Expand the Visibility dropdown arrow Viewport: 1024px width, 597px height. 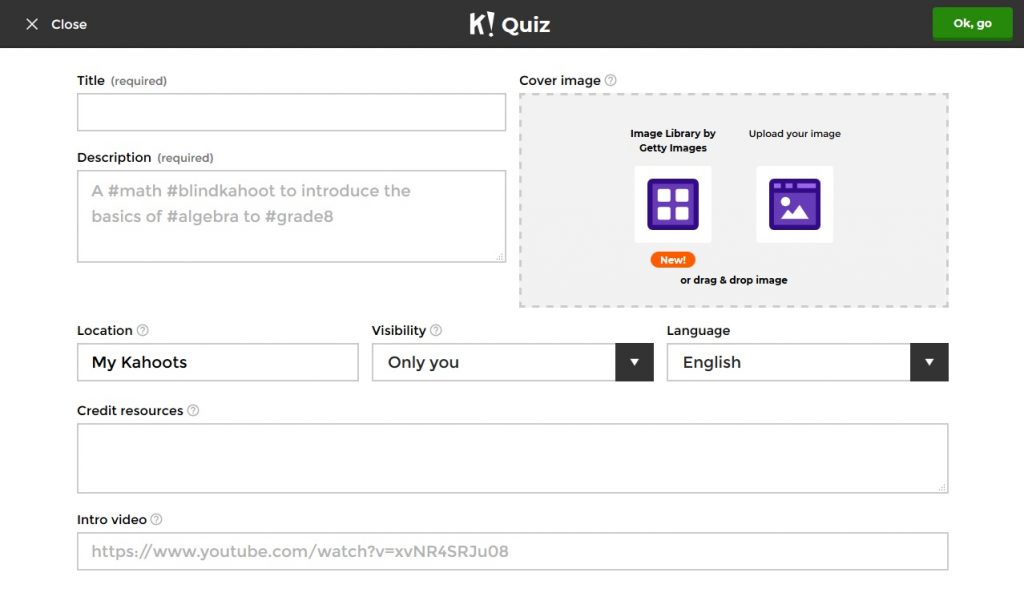[x=634, y=362]
